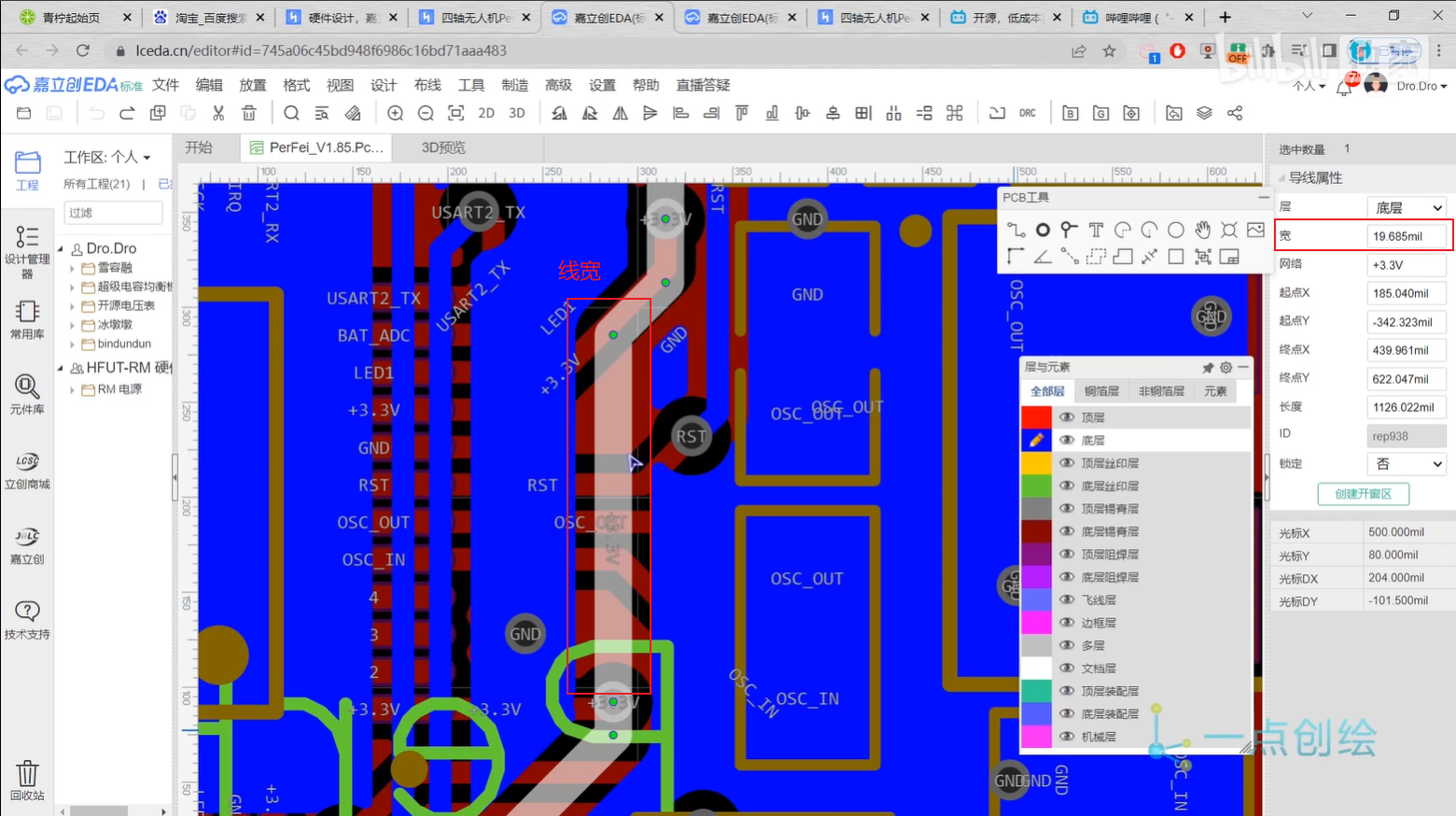Viewport: 1456px width, 816px height.
Task: Switch view with 3D toolbar button
Action: tap(517, 113)
